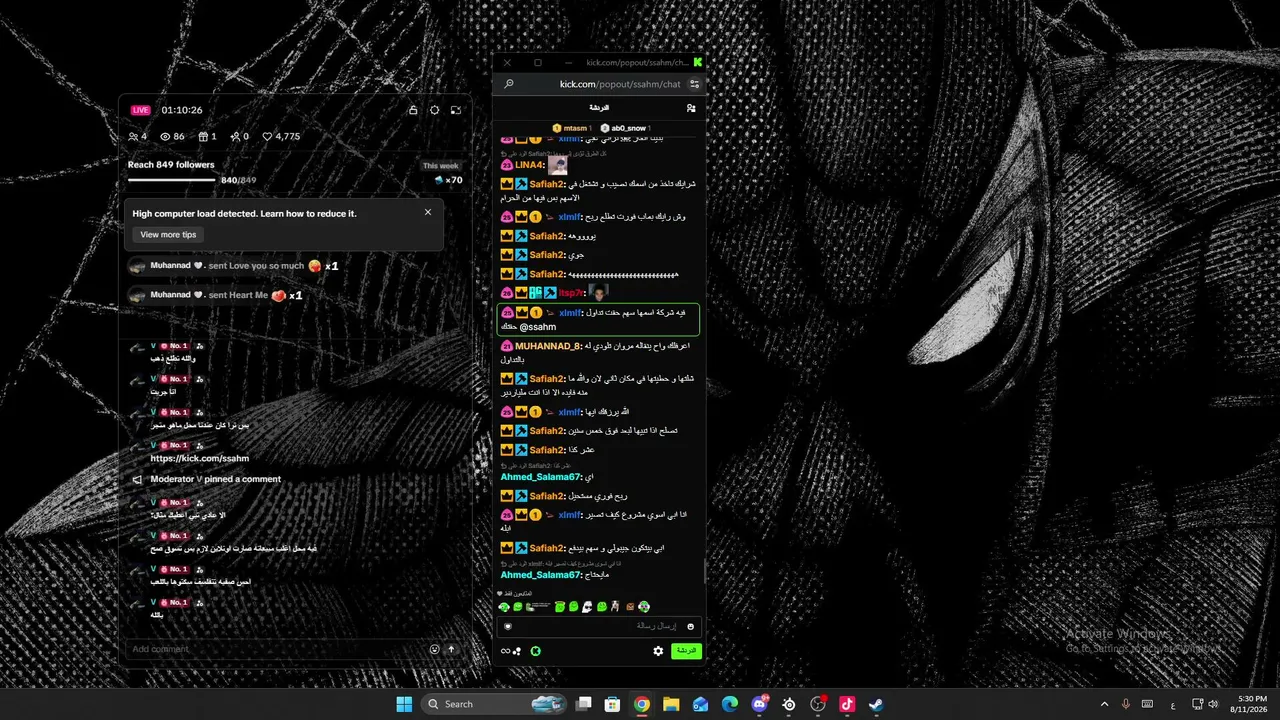The height and width of the screenshot is (720, 1280).
Task: Click the diamonds x70 counter
Action: click(x=448, y=180)
